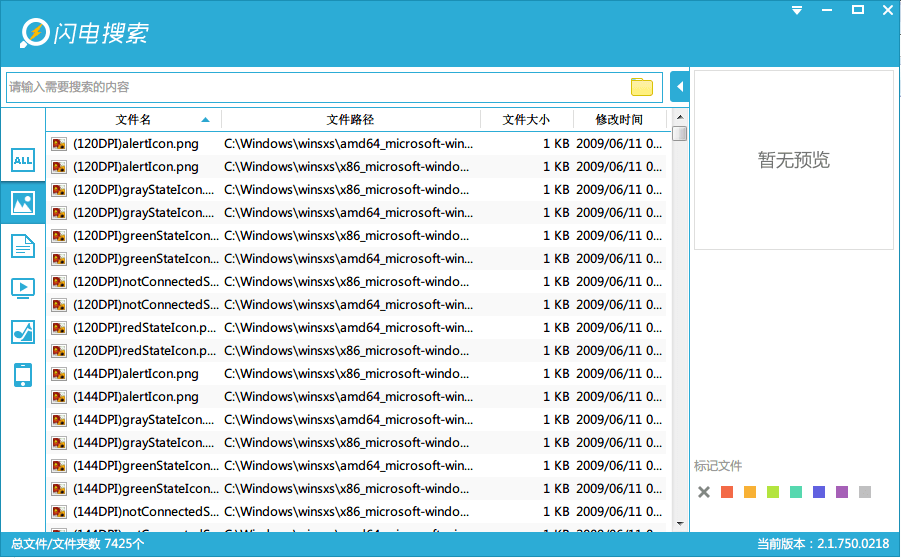
Task: Select (120DPI)alertIcon.png row with x86 path
Action: pyautogui.click(x=356, y=167)
